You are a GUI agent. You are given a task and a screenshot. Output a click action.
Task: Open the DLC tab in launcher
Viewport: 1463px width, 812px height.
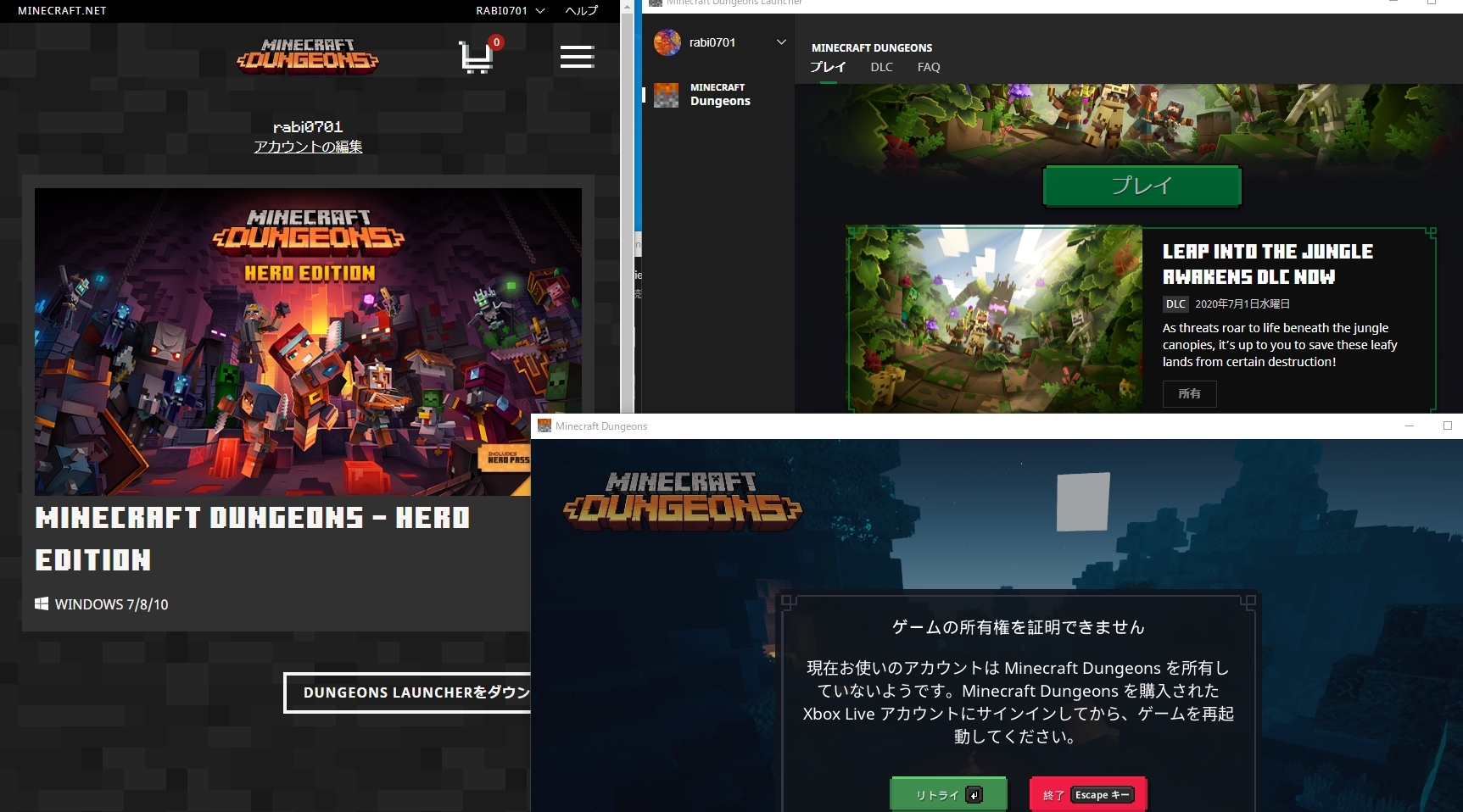(881, 67)
